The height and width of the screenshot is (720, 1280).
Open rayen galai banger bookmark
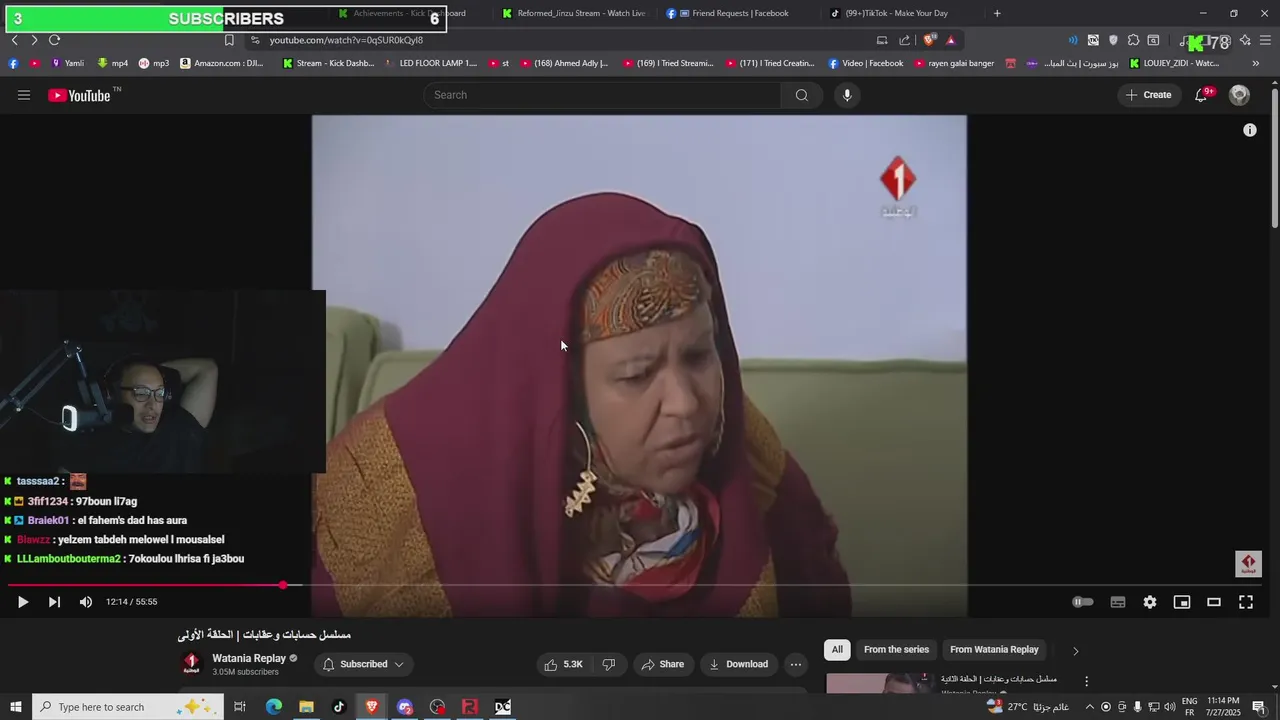click(x=953, y=63)
